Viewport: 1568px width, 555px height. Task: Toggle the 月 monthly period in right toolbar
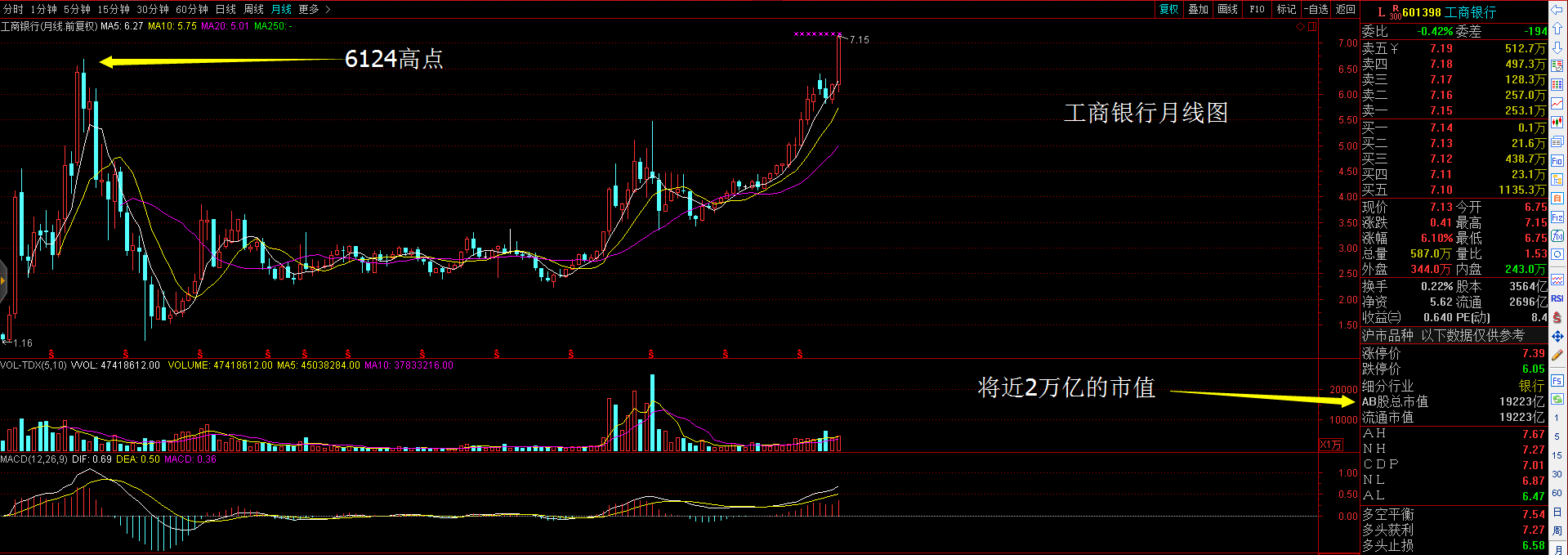pyautogui.click(x=1557, y=548)
